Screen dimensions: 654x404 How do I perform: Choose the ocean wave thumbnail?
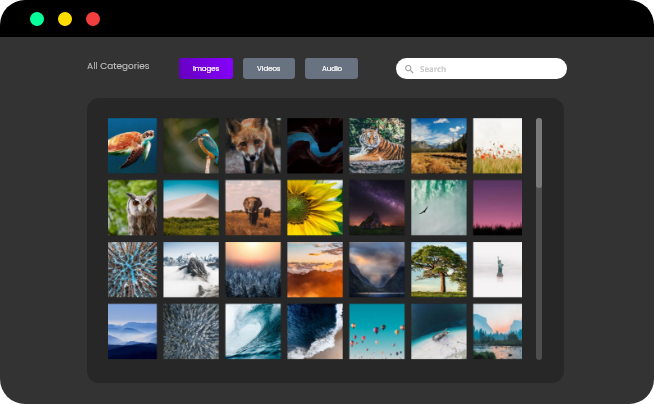coord(254,331)
